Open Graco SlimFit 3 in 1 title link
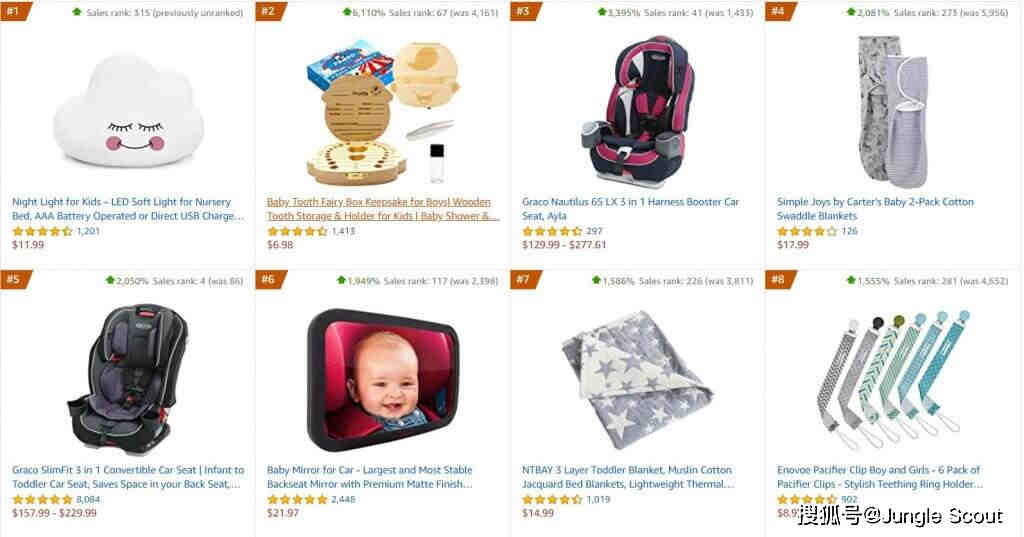Screen dimensions: 1024x537 pos(128,477)
